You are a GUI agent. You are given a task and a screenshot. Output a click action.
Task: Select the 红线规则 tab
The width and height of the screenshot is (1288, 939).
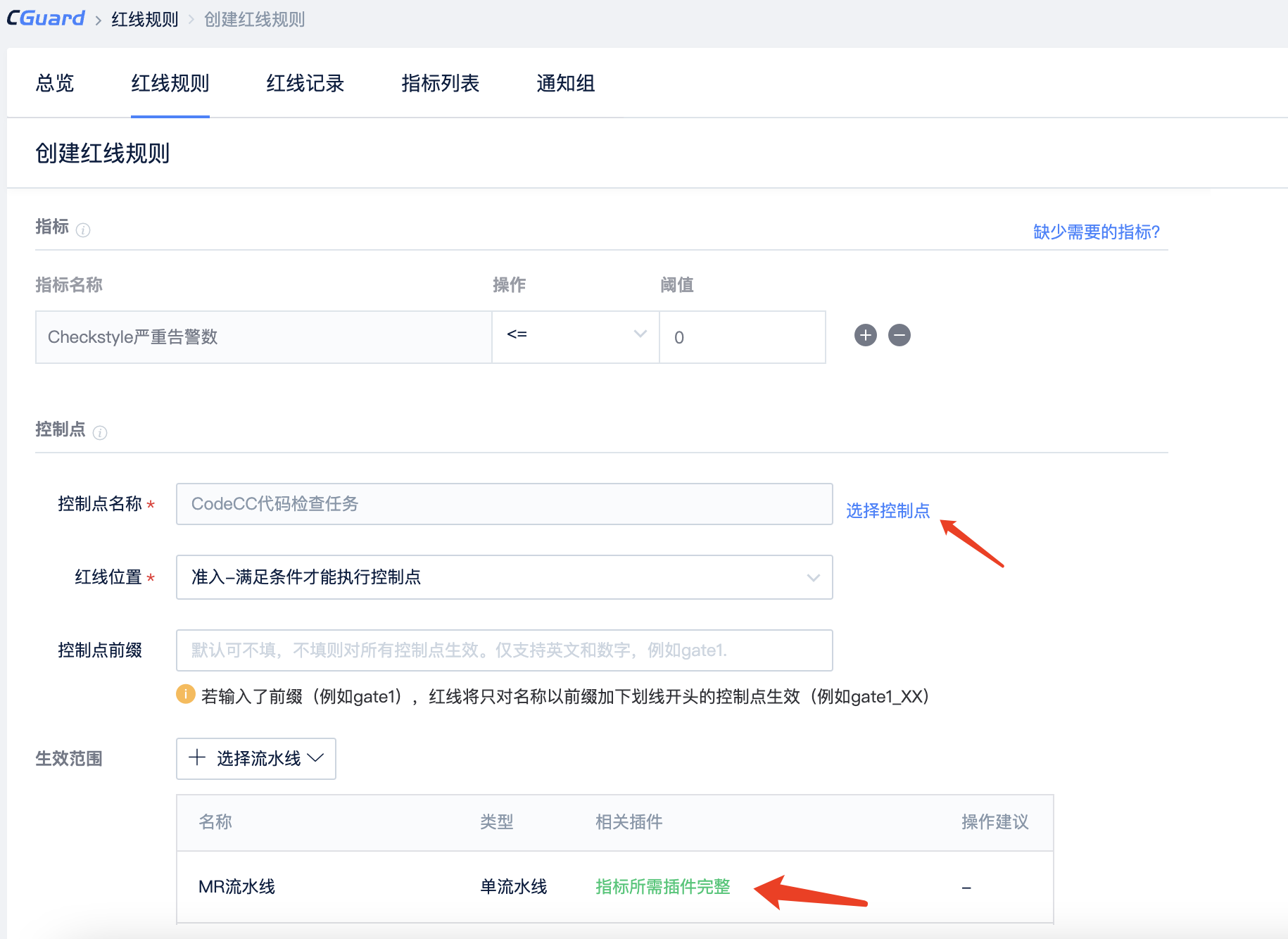tap(170, 83)
